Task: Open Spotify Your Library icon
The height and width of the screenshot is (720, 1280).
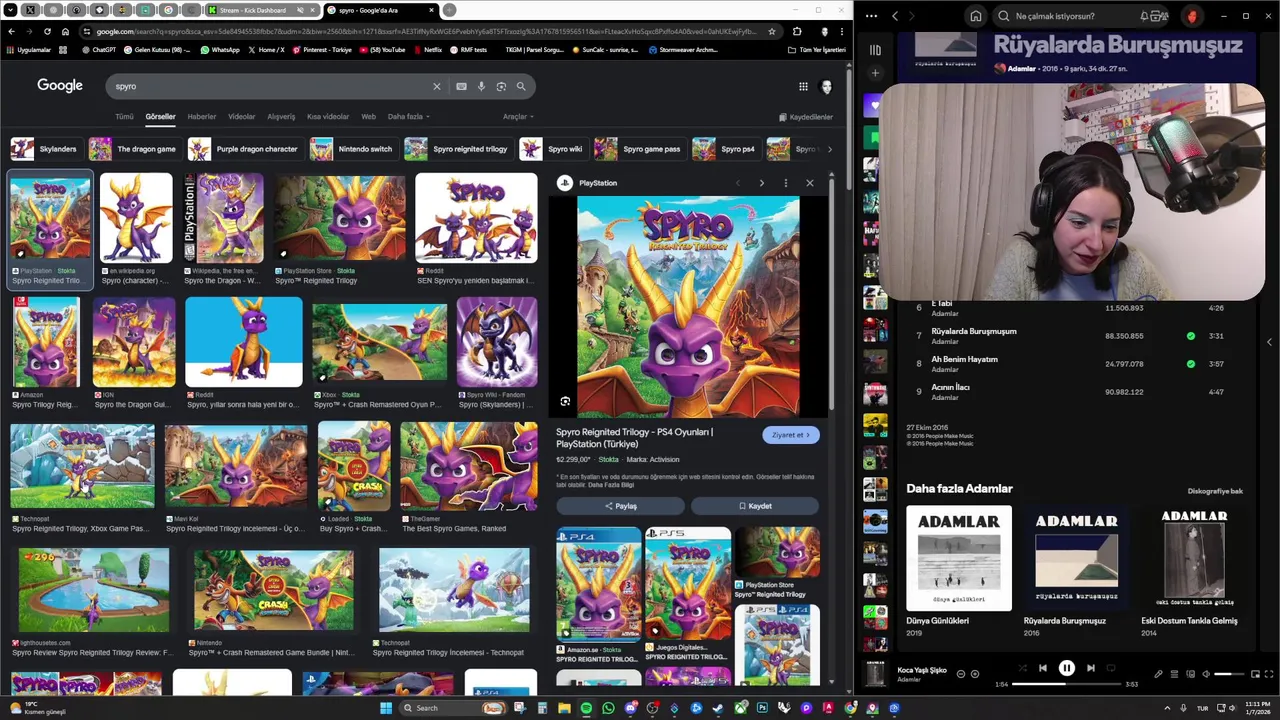Action: (875, 50)
